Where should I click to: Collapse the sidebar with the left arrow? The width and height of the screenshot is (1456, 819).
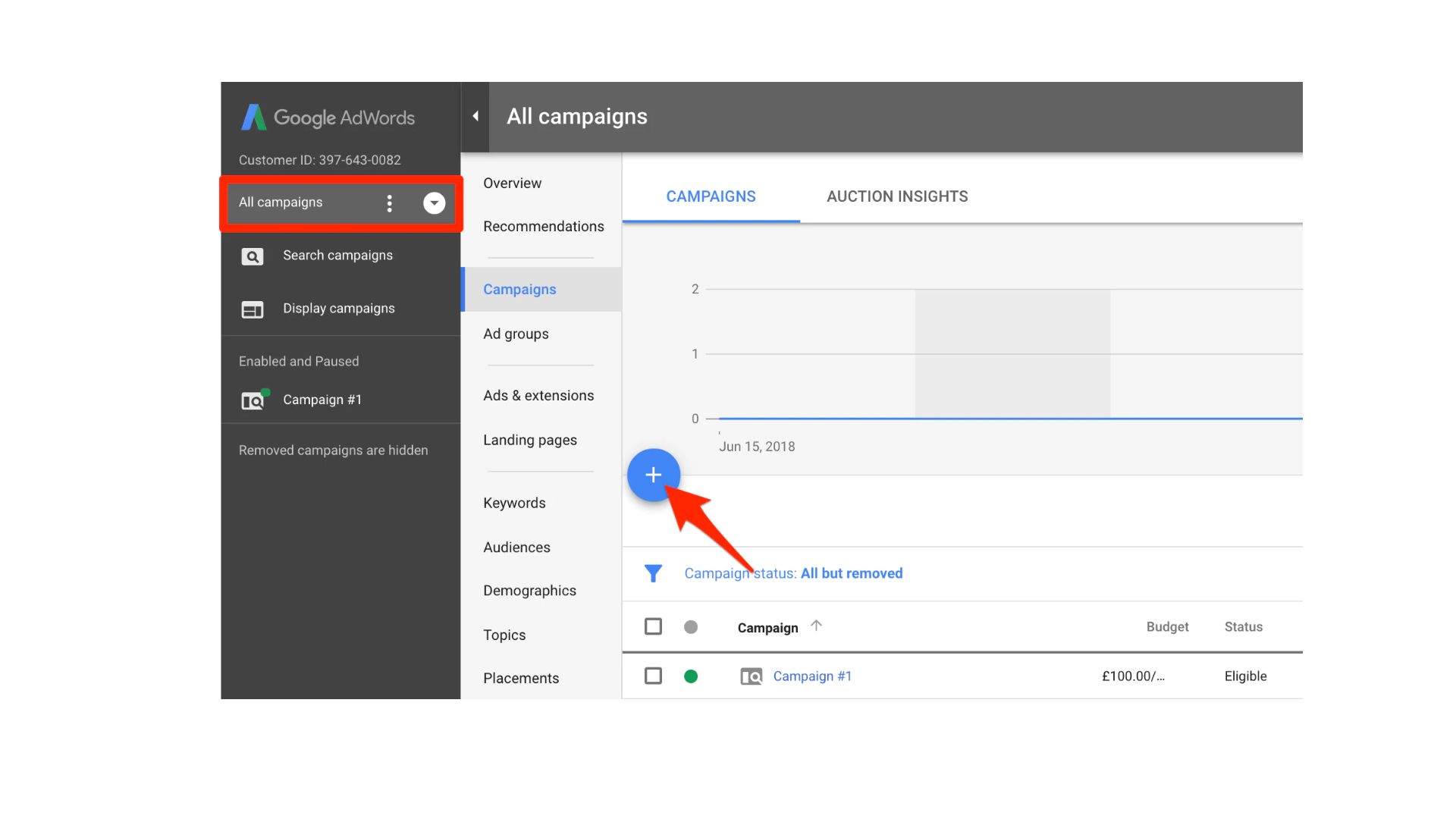[x=475, y=116]
